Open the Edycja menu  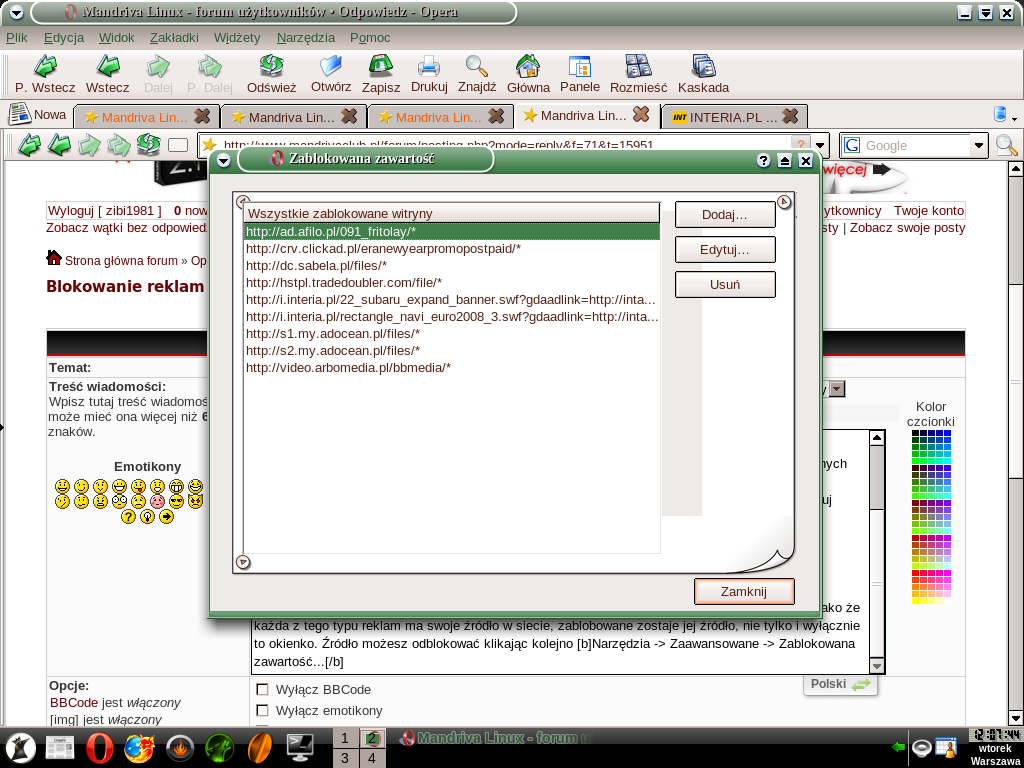[x=64, y=38]
